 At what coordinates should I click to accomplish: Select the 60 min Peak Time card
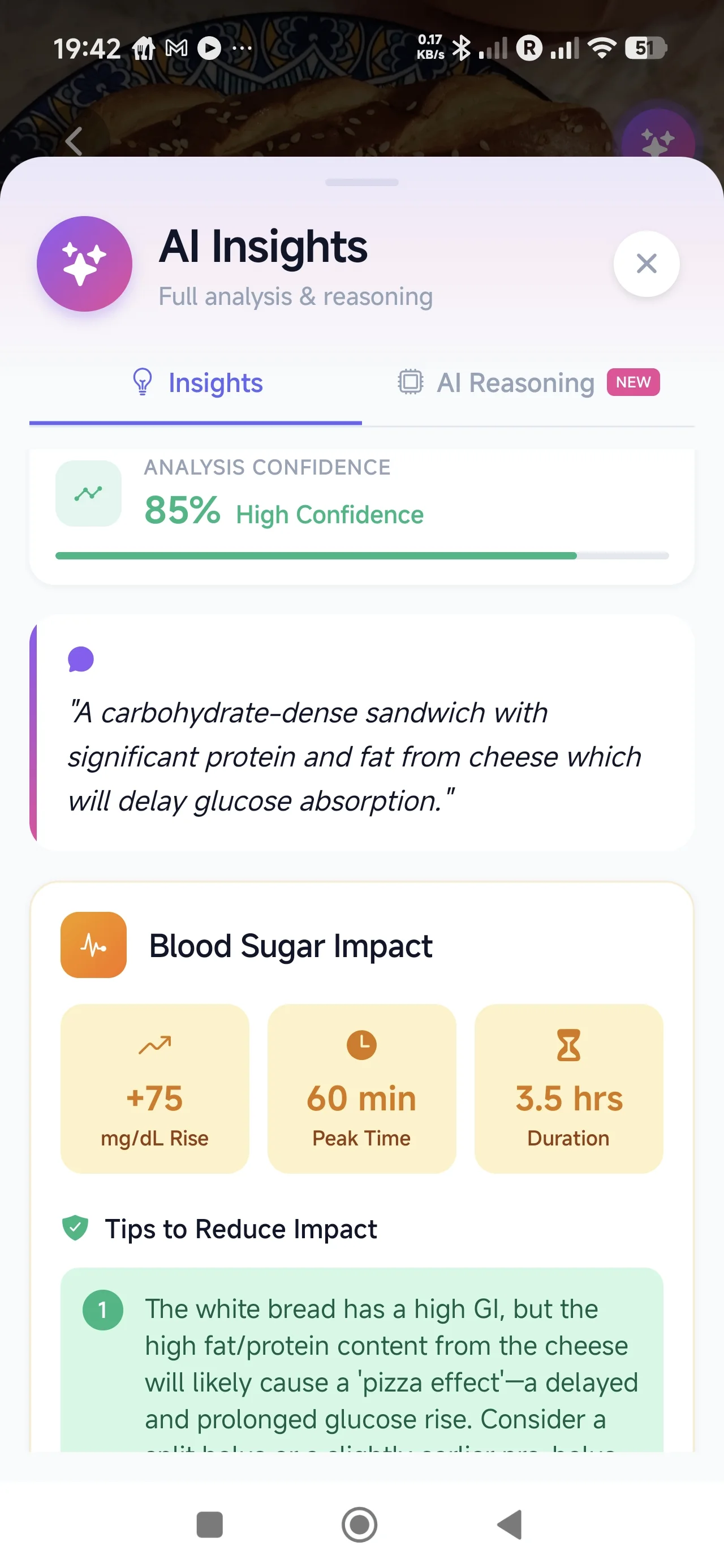pos(361,1088)
